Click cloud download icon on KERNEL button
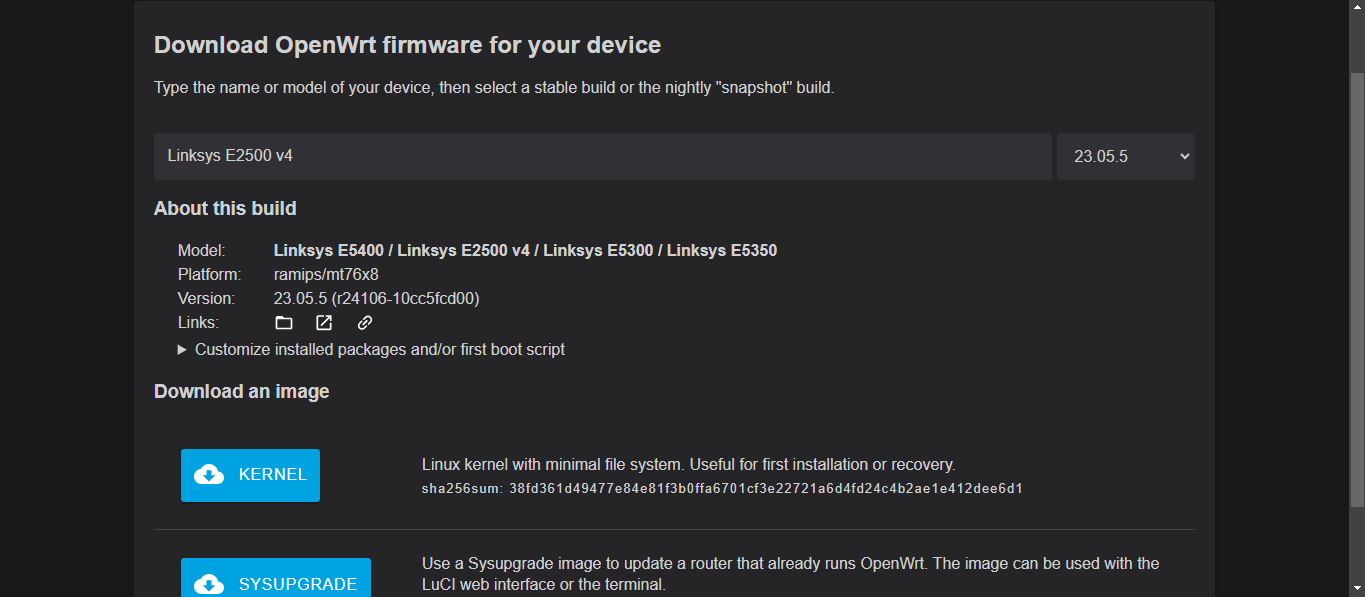 pos(209,475)
